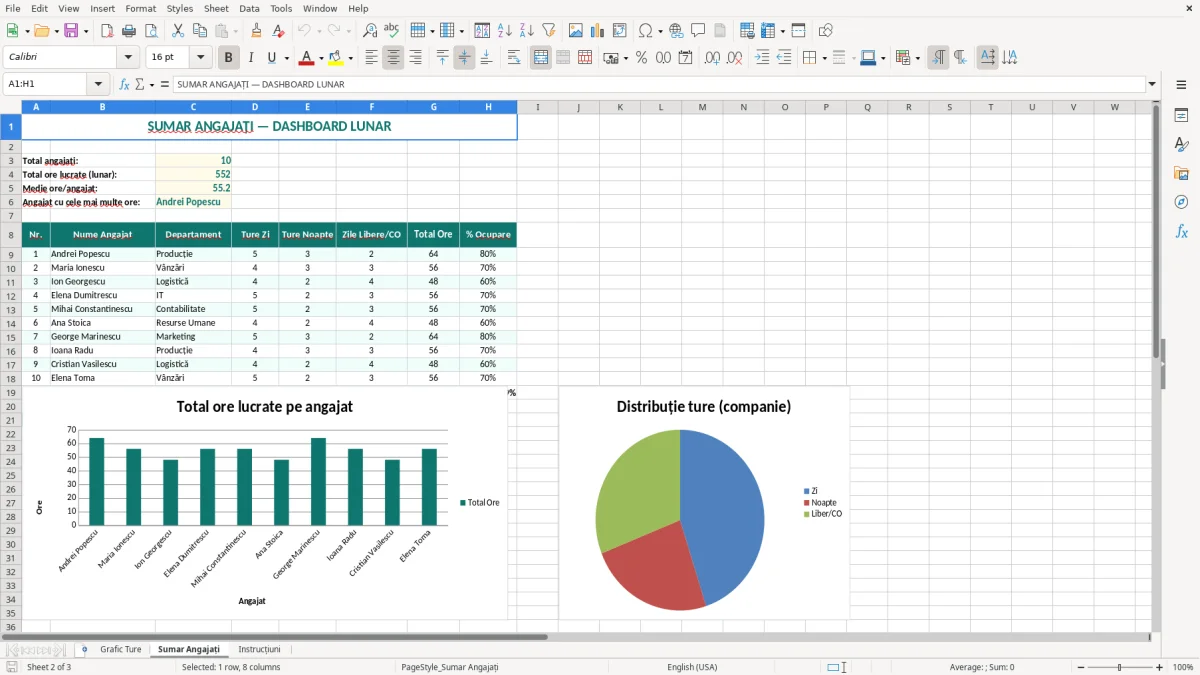1200x675 pixels.
Task: Toggle Italic formatting
Action: coord(250,58)
